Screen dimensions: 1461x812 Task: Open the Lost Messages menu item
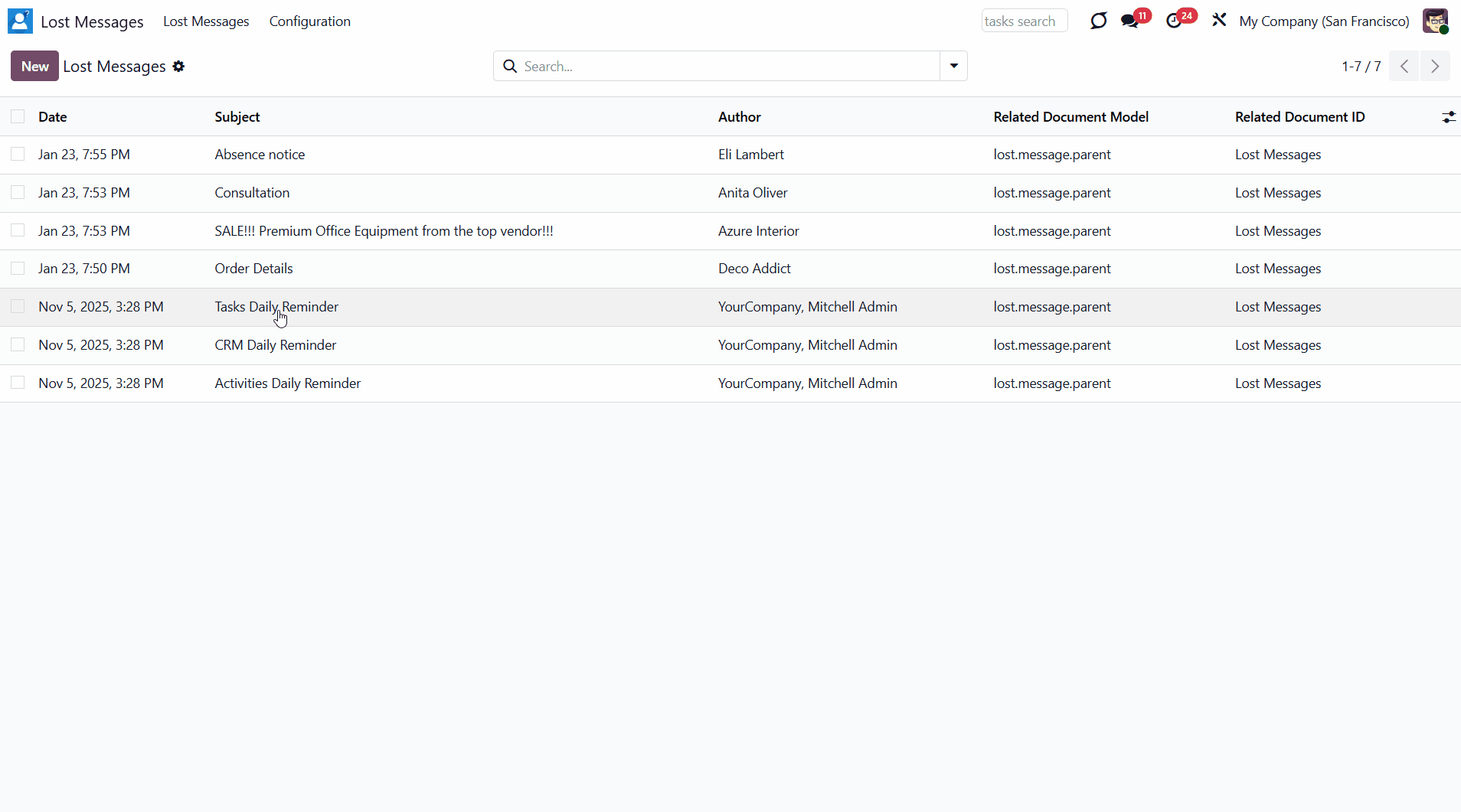[206, 21]
